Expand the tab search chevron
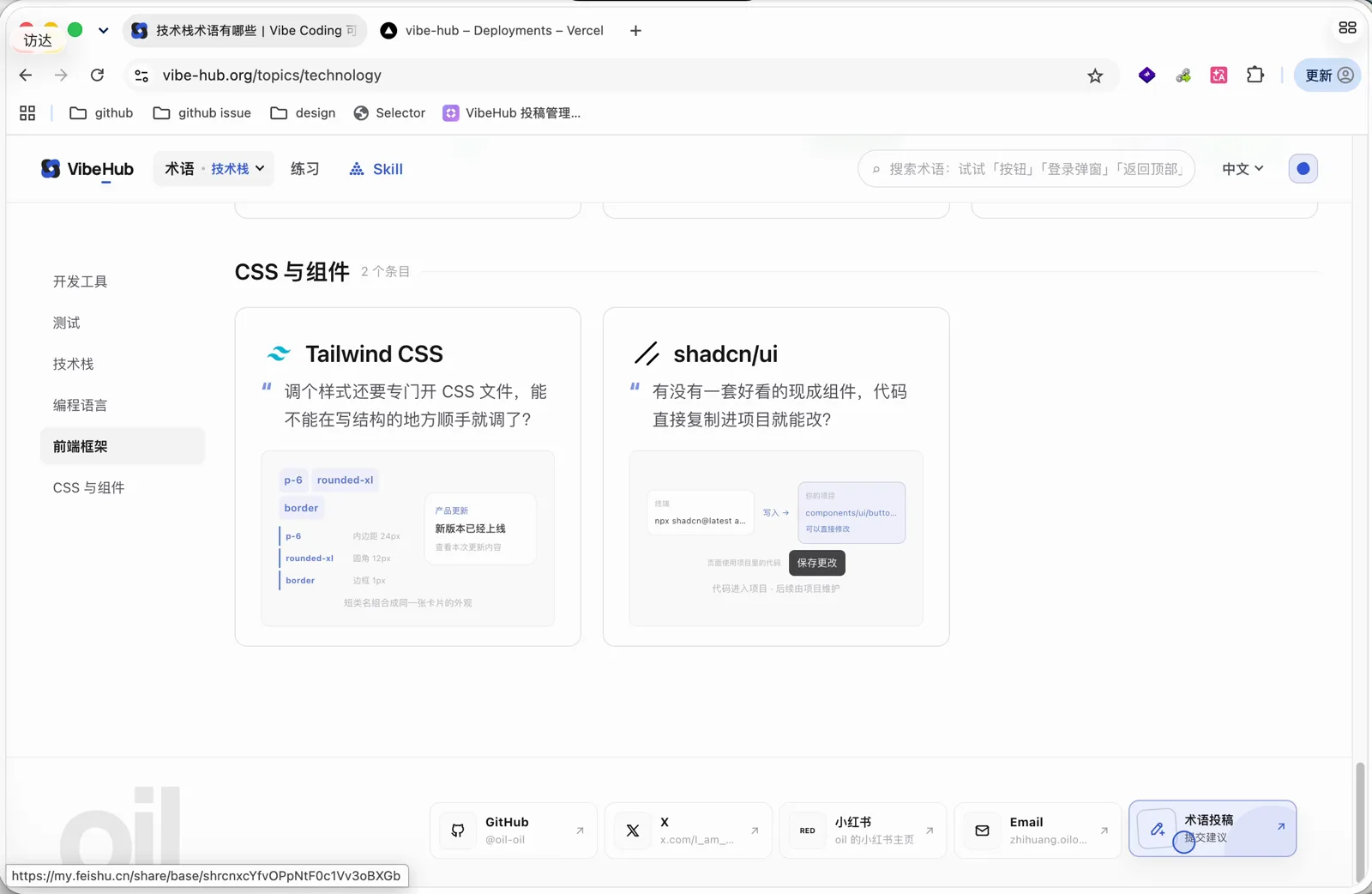 (103, 31)
